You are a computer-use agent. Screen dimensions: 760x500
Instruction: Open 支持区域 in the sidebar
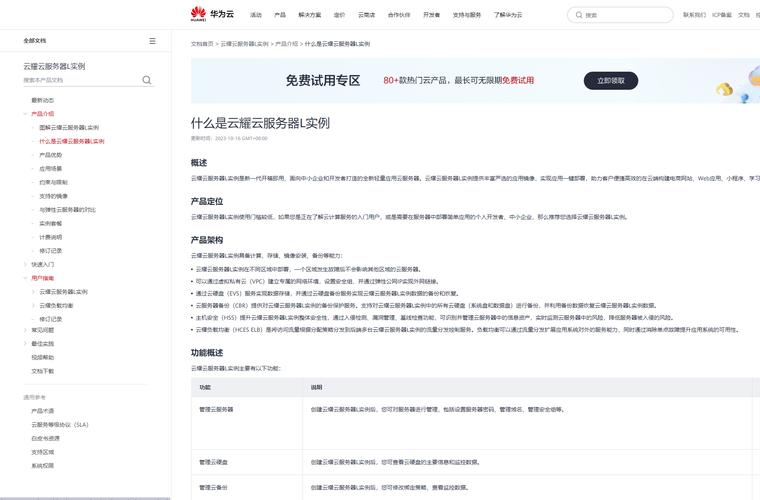pyautogui.click(x=43, y=452)
